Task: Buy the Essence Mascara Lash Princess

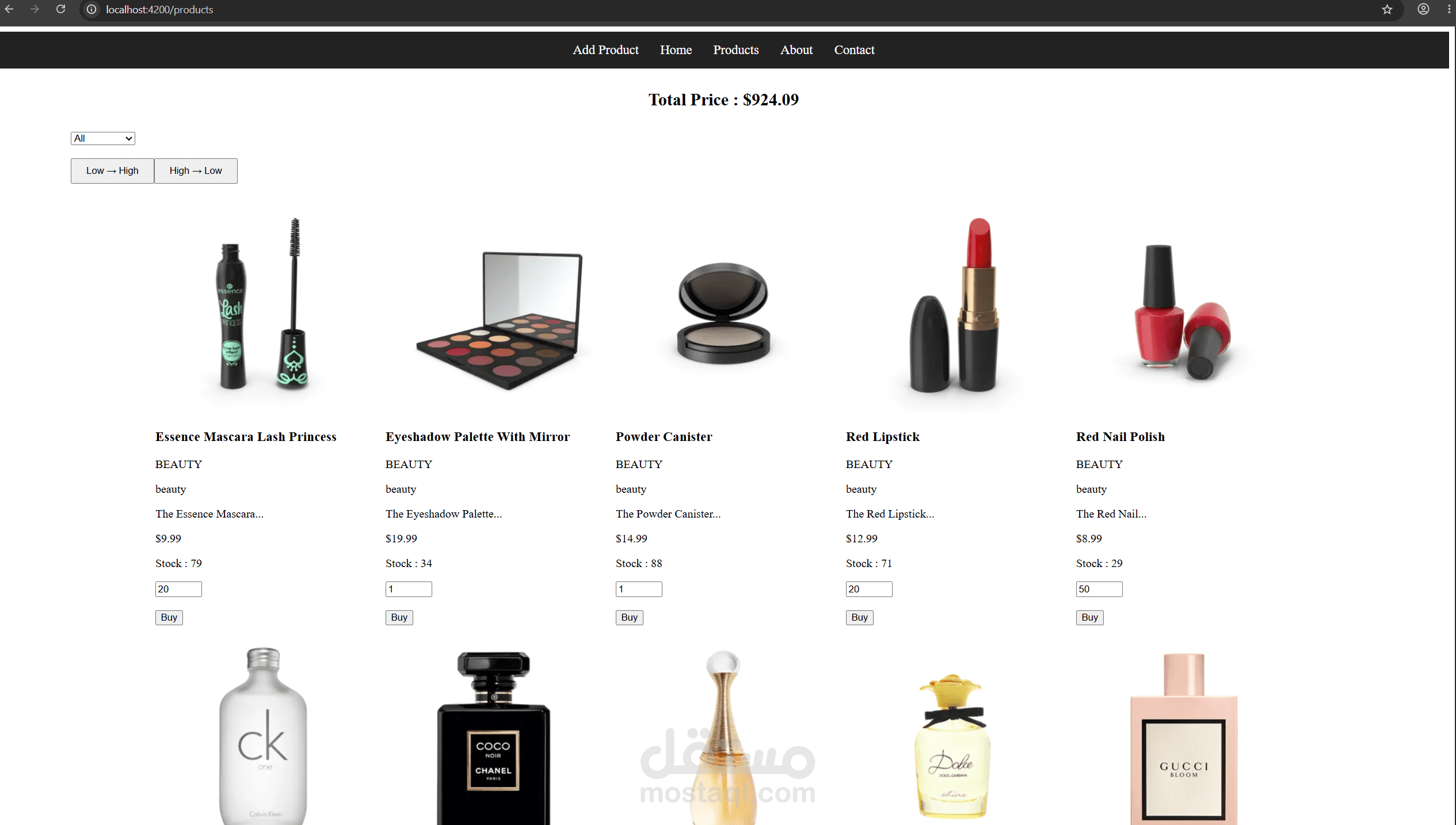Action: click(x=169, y=618)
